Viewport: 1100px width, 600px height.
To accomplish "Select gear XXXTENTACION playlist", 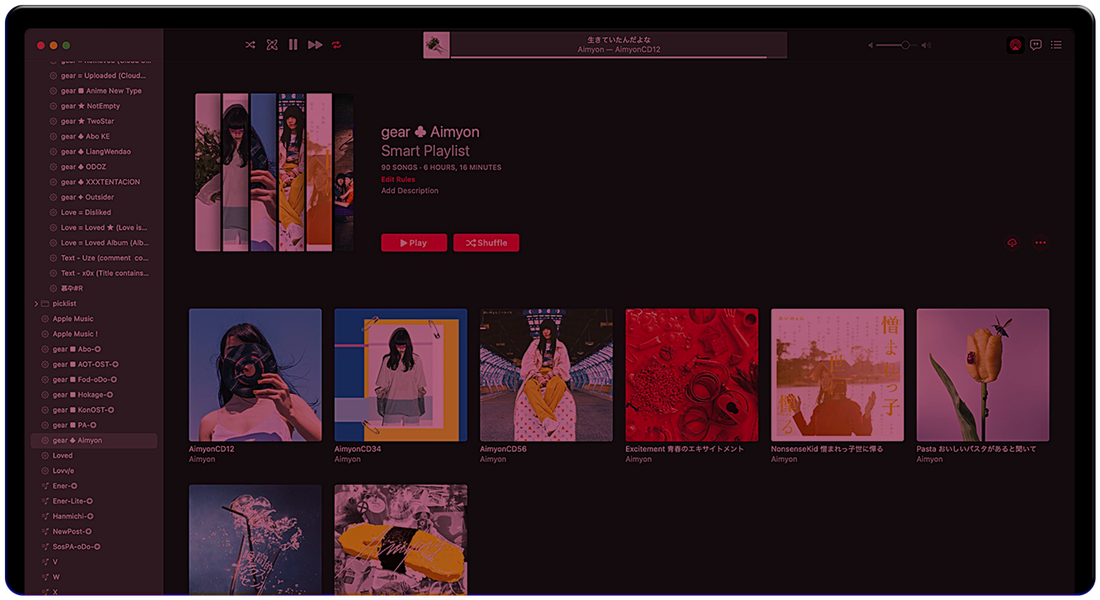I will pyautogui.click(x=94, y=182).
